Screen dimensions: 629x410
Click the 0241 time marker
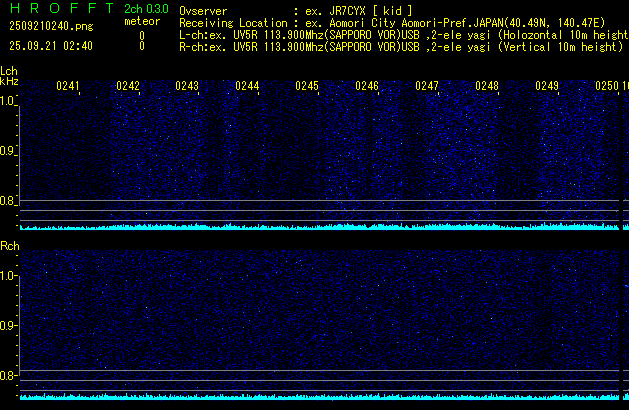68,87
